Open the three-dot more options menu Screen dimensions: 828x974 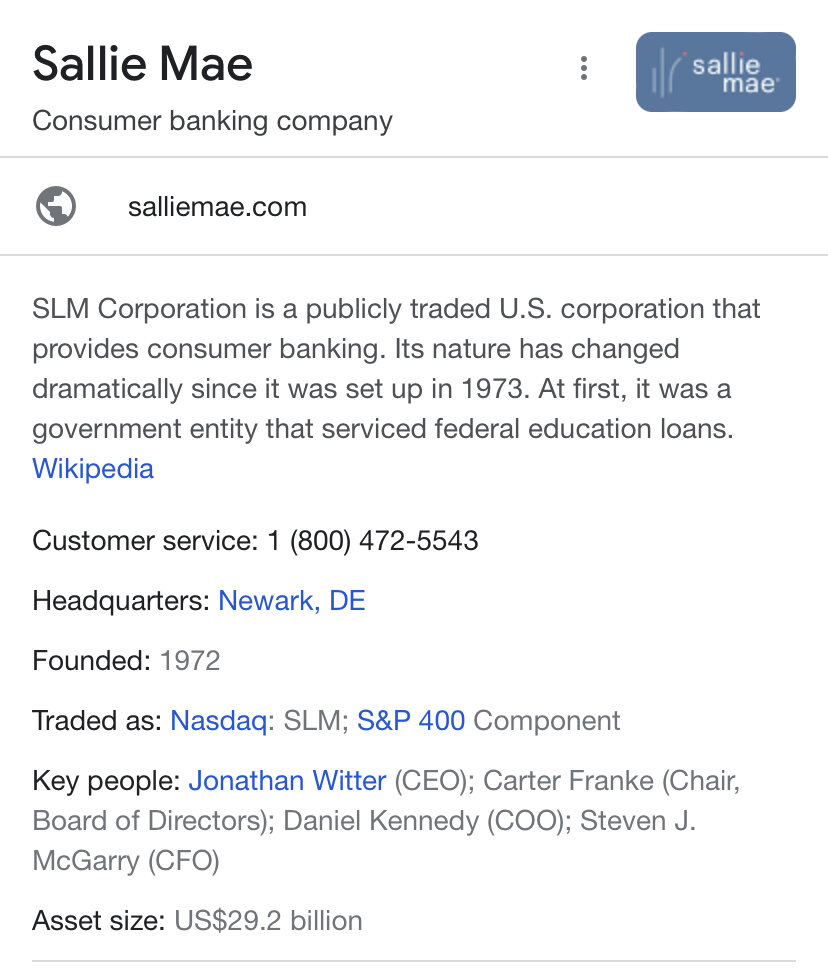[584, 68]
